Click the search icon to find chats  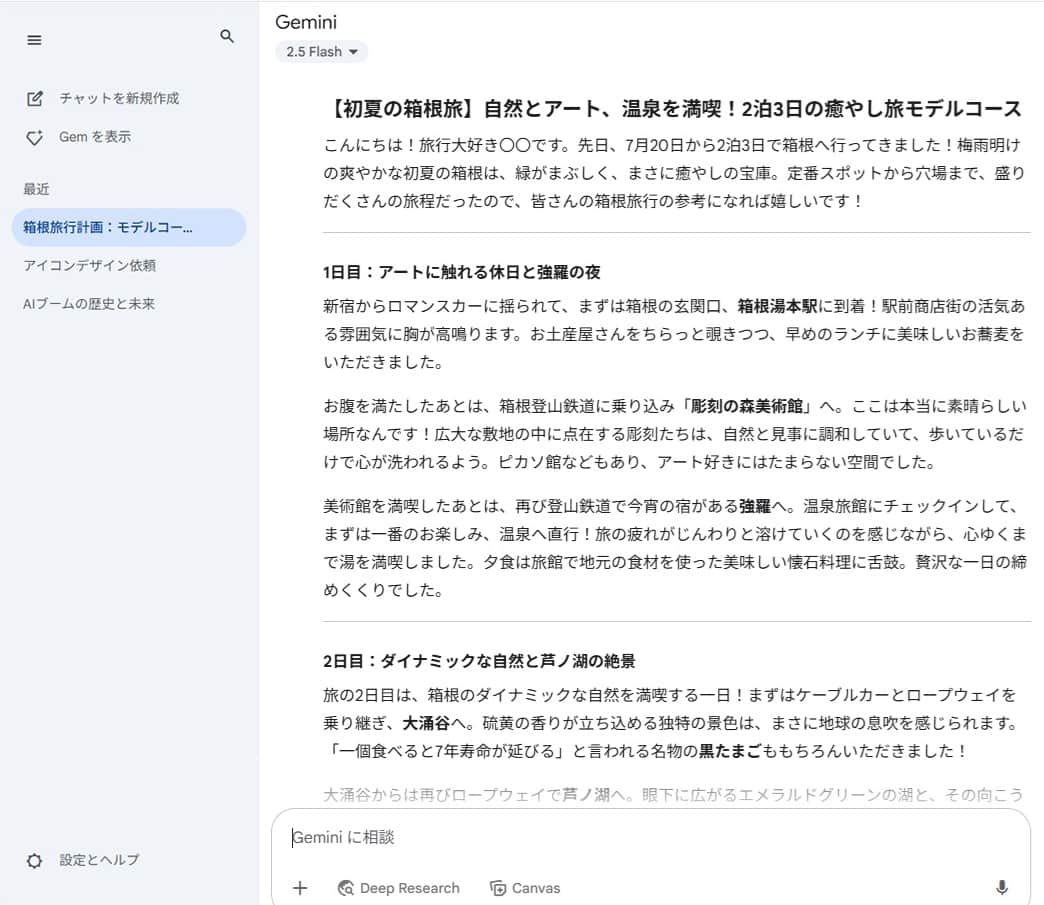click(227, 35)
